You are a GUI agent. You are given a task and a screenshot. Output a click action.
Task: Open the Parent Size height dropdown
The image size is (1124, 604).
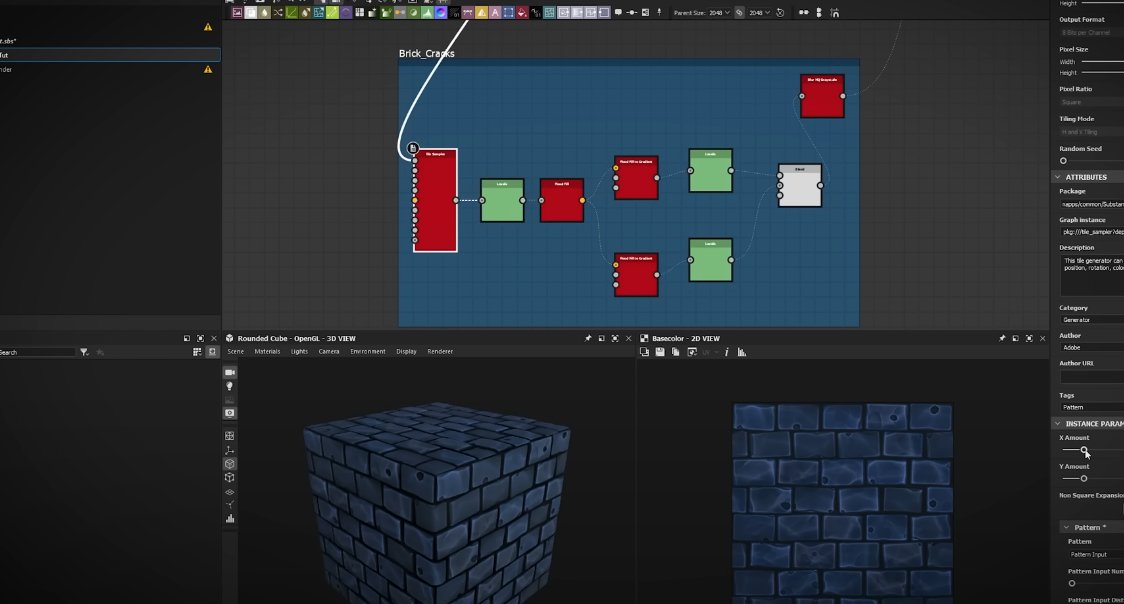coord(760,12)
